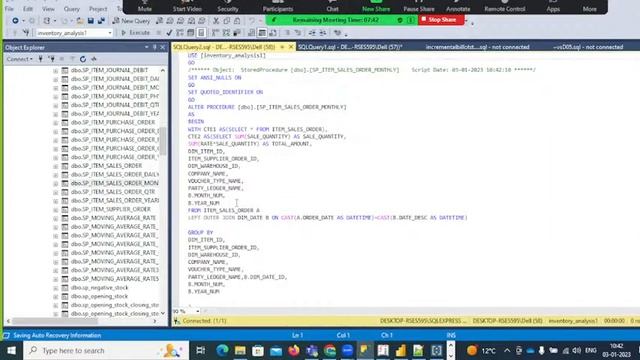The width and height of the screenshot is (640, 360).
Task: Click the Paste icon in toolbar
Action: pos(237,20)
